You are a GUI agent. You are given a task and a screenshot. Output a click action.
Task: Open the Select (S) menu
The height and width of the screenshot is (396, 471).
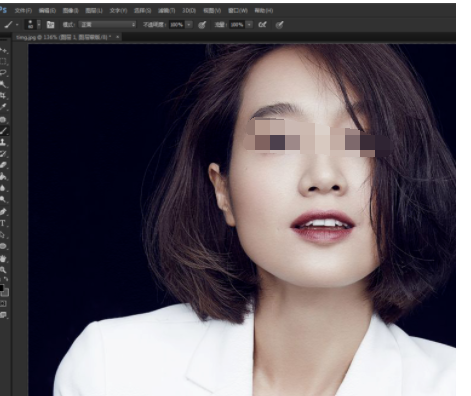142,11
